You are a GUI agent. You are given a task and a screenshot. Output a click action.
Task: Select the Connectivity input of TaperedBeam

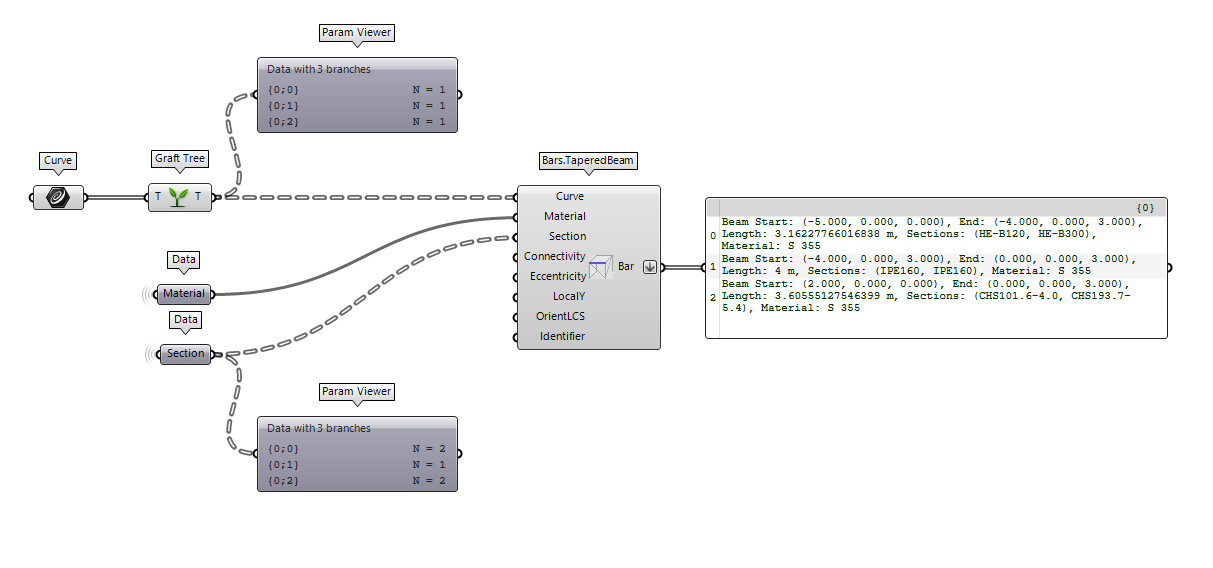(x=554, y=257)
